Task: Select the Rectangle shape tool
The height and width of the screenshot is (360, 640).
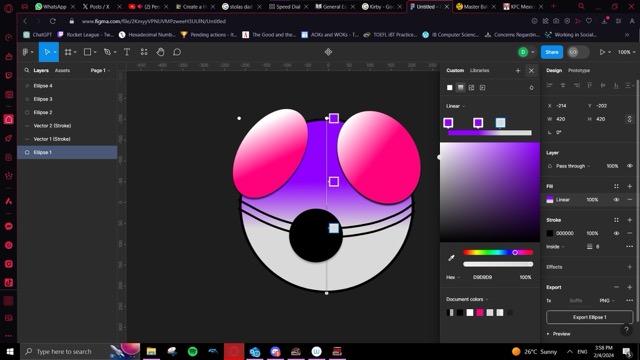Action: click(x=87, y=52)
